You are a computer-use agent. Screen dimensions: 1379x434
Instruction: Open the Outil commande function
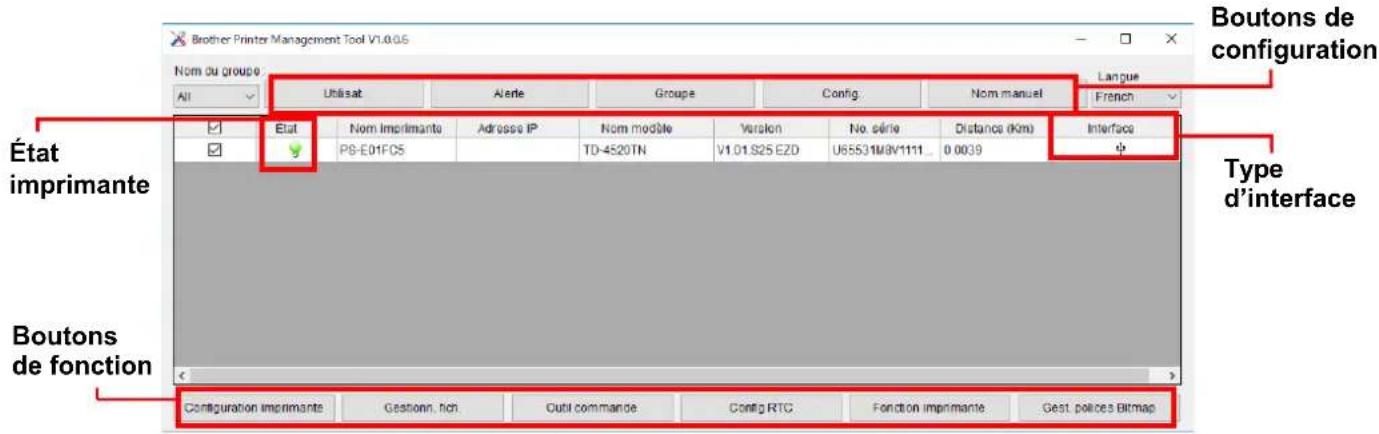(x=591, y=408)
